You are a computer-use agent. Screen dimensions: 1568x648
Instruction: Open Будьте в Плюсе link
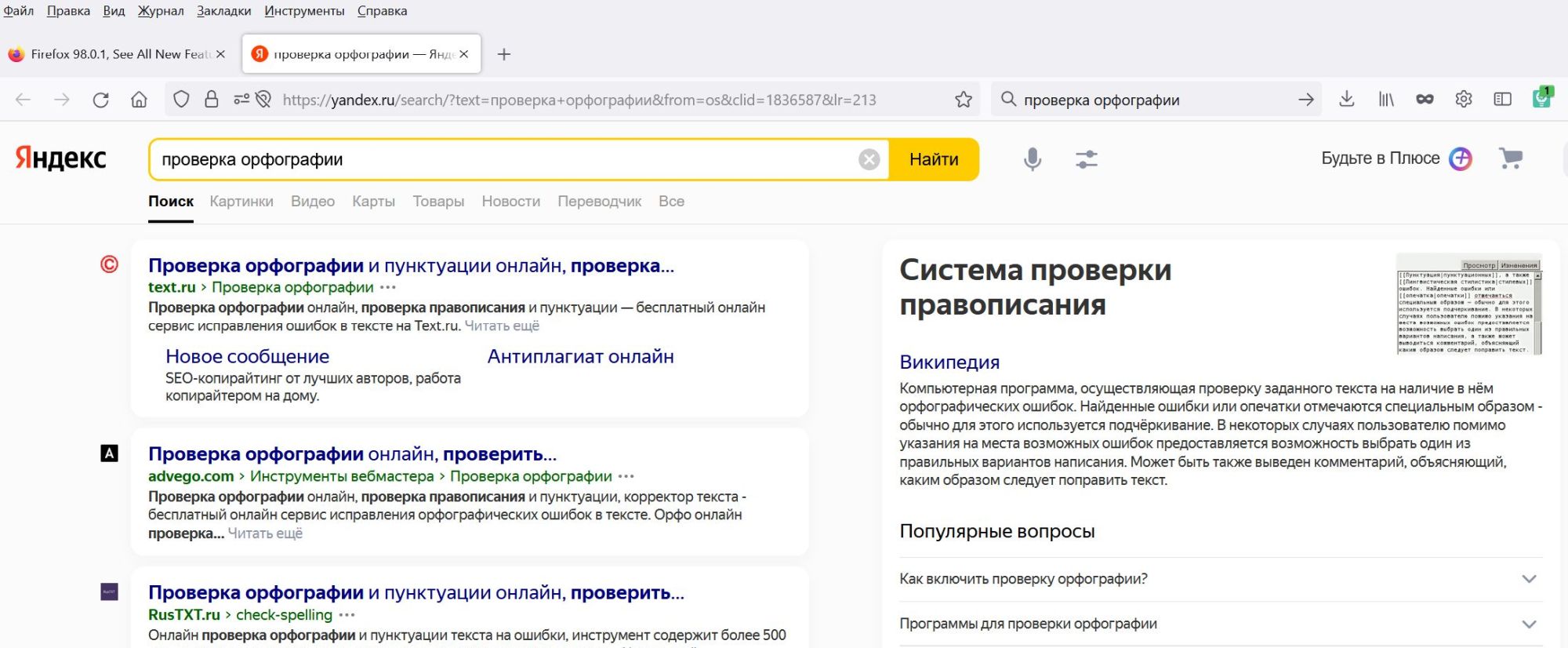click(x=1380, y=158)
